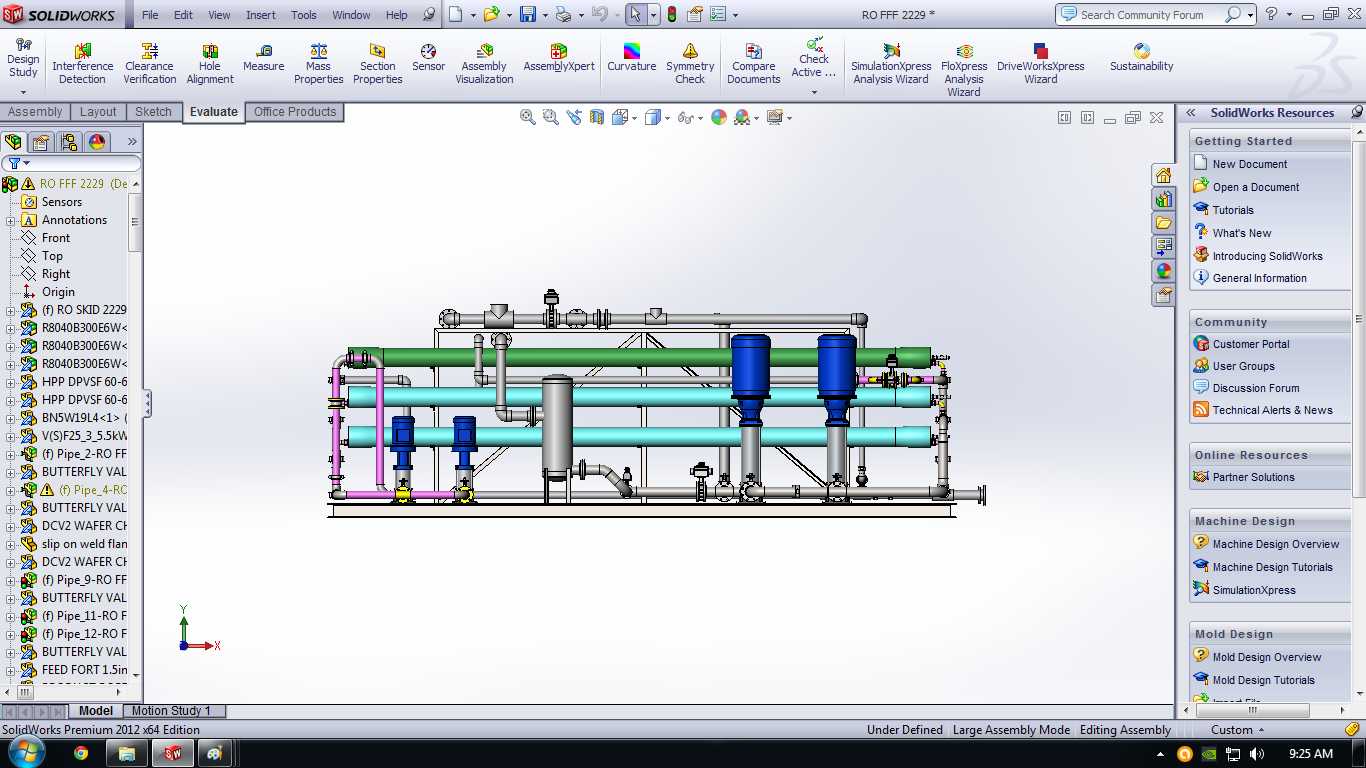Select the Front plane in the tree
The width and height of the screenshot is (1366, 768).
coord(56,238)
